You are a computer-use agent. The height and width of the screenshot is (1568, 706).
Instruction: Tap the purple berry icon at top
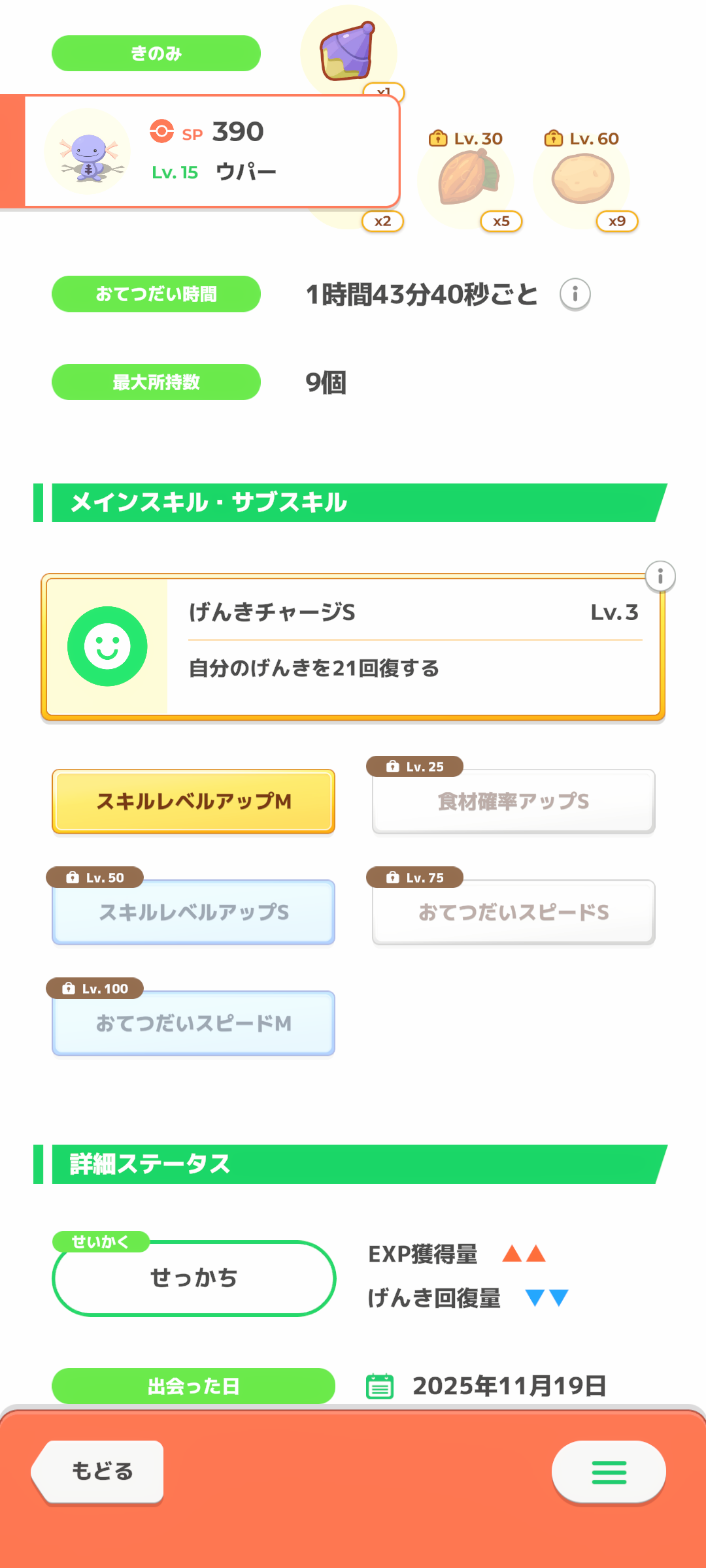348,50
